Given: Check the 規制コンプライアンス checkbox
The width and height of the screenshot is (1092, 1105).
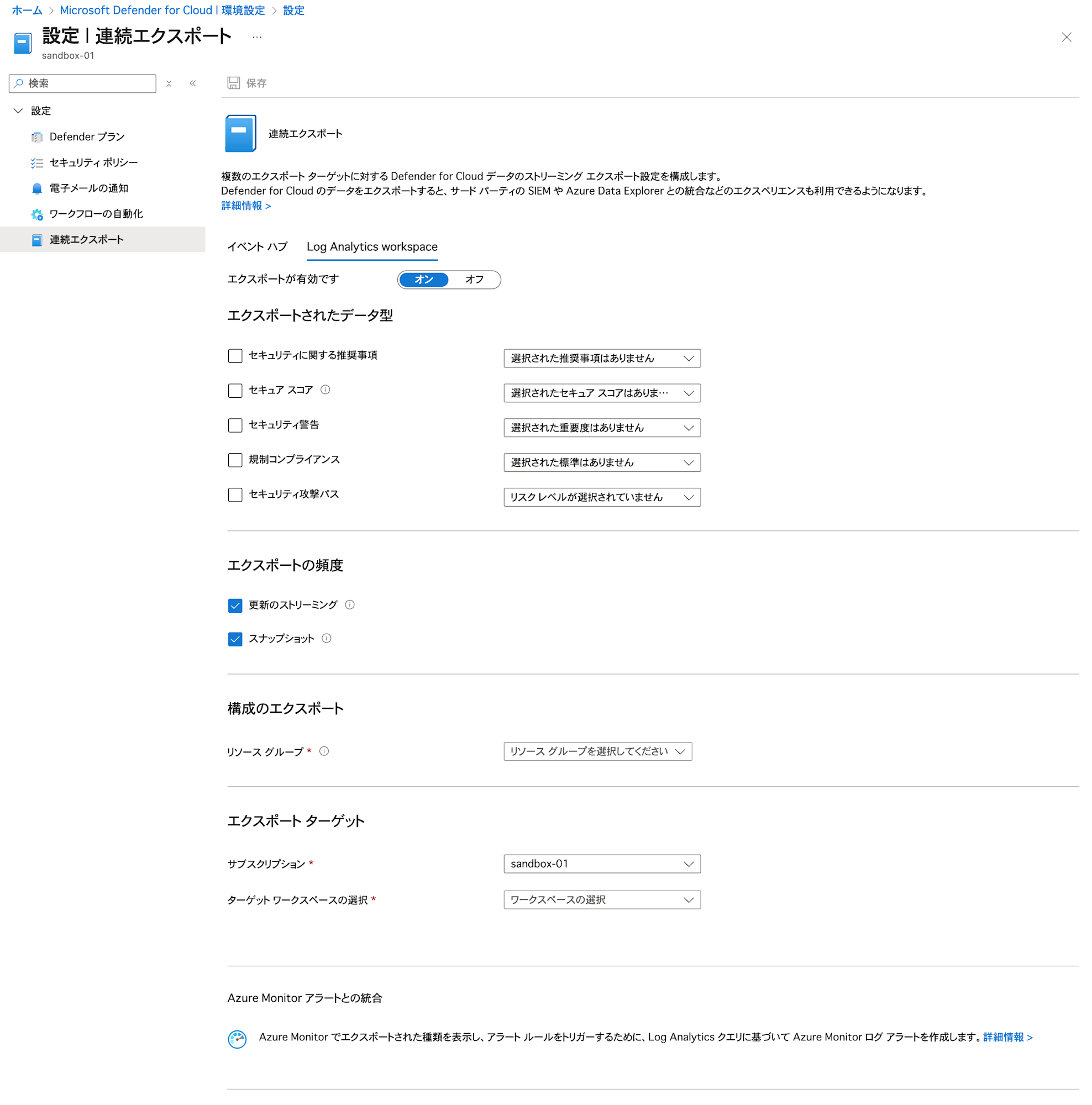Looking at the screenshot, I should (235, 460).
